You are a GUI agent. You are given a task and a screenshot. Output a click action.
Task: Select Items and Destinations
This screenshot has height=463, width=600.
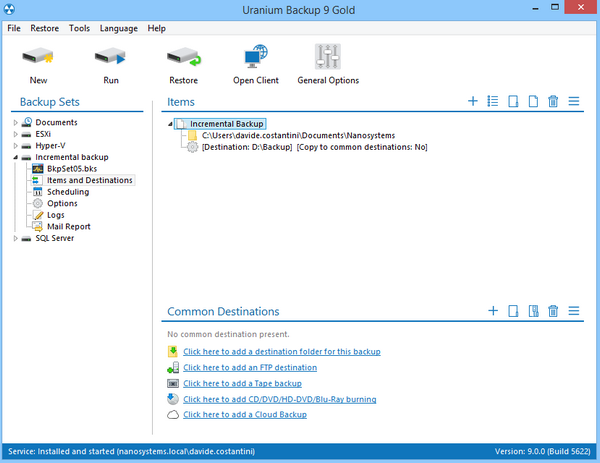tap(90, 180)
